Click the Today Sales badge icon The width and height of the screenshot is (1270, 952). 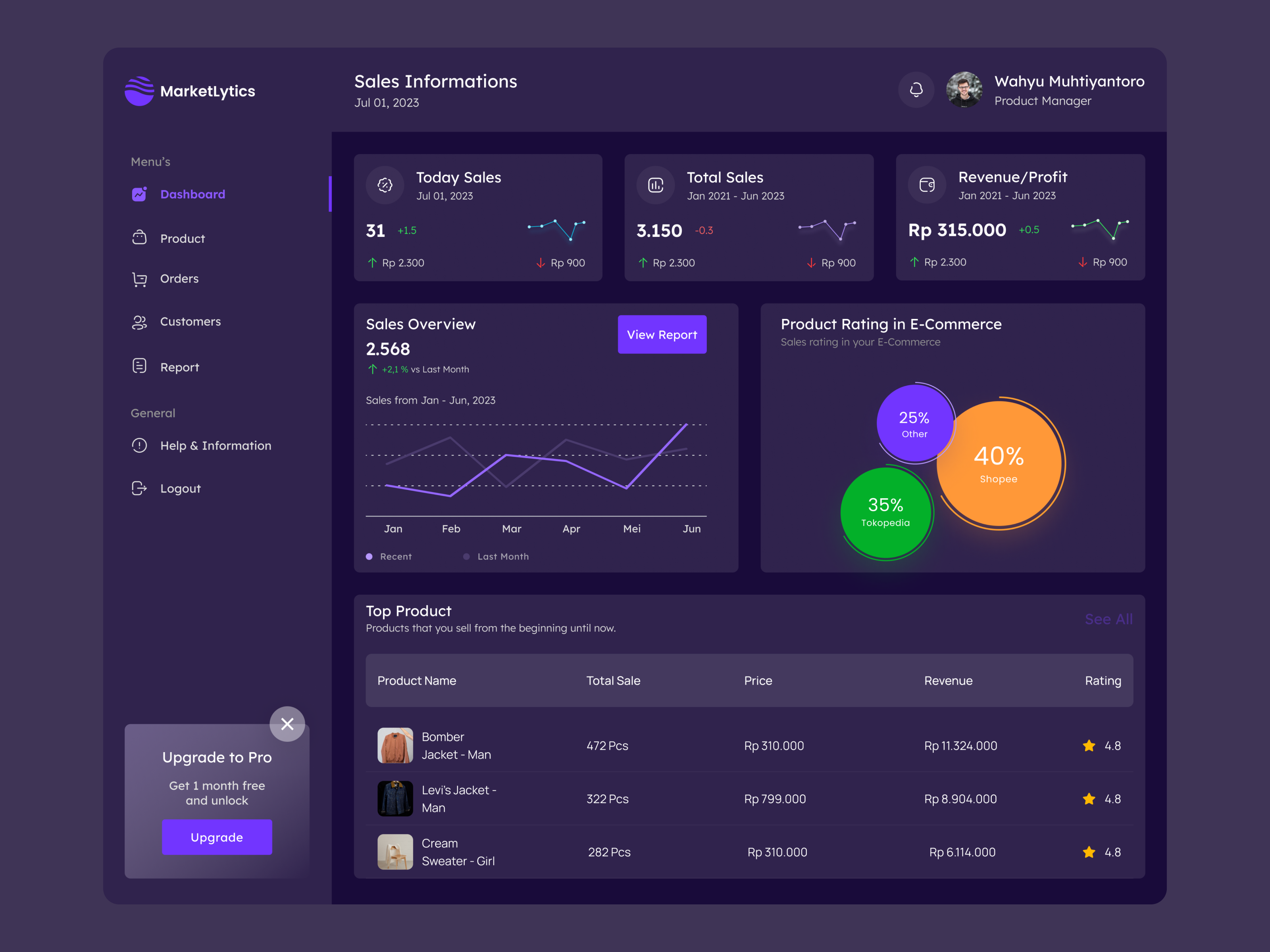tap(385, 185)
